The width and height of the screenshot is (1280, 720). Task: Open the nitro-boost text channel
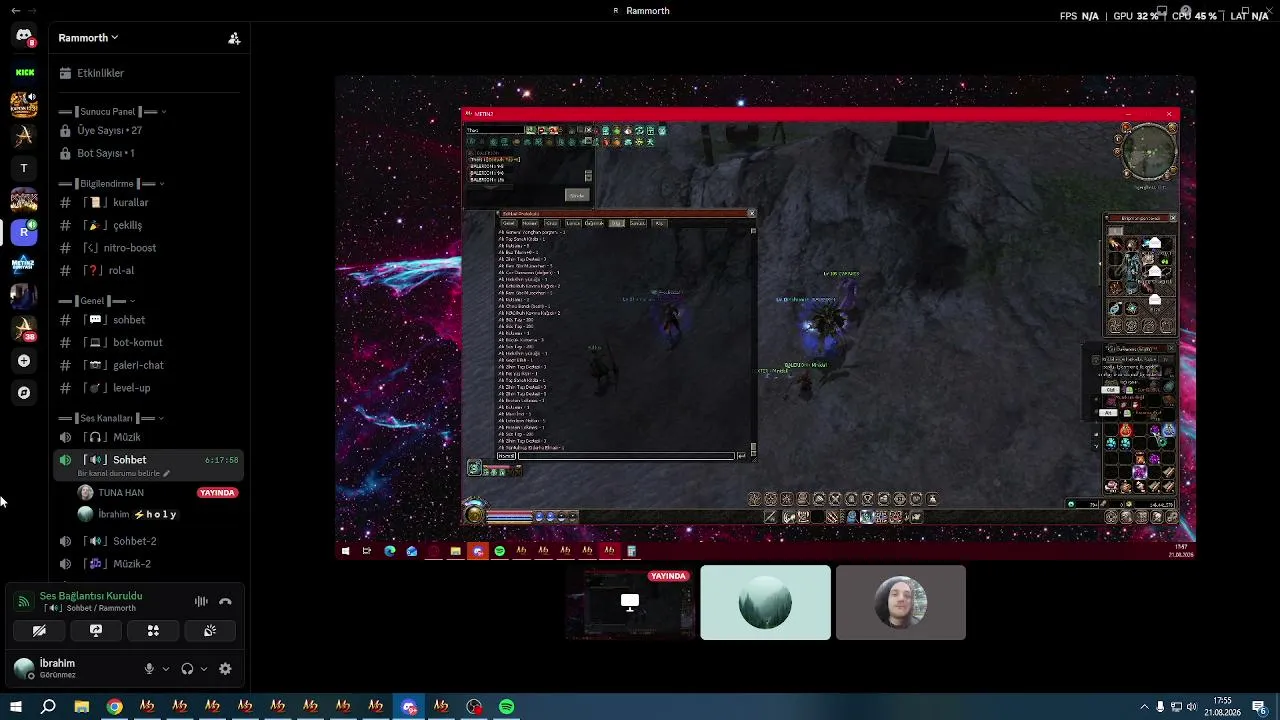click(148, 248)
